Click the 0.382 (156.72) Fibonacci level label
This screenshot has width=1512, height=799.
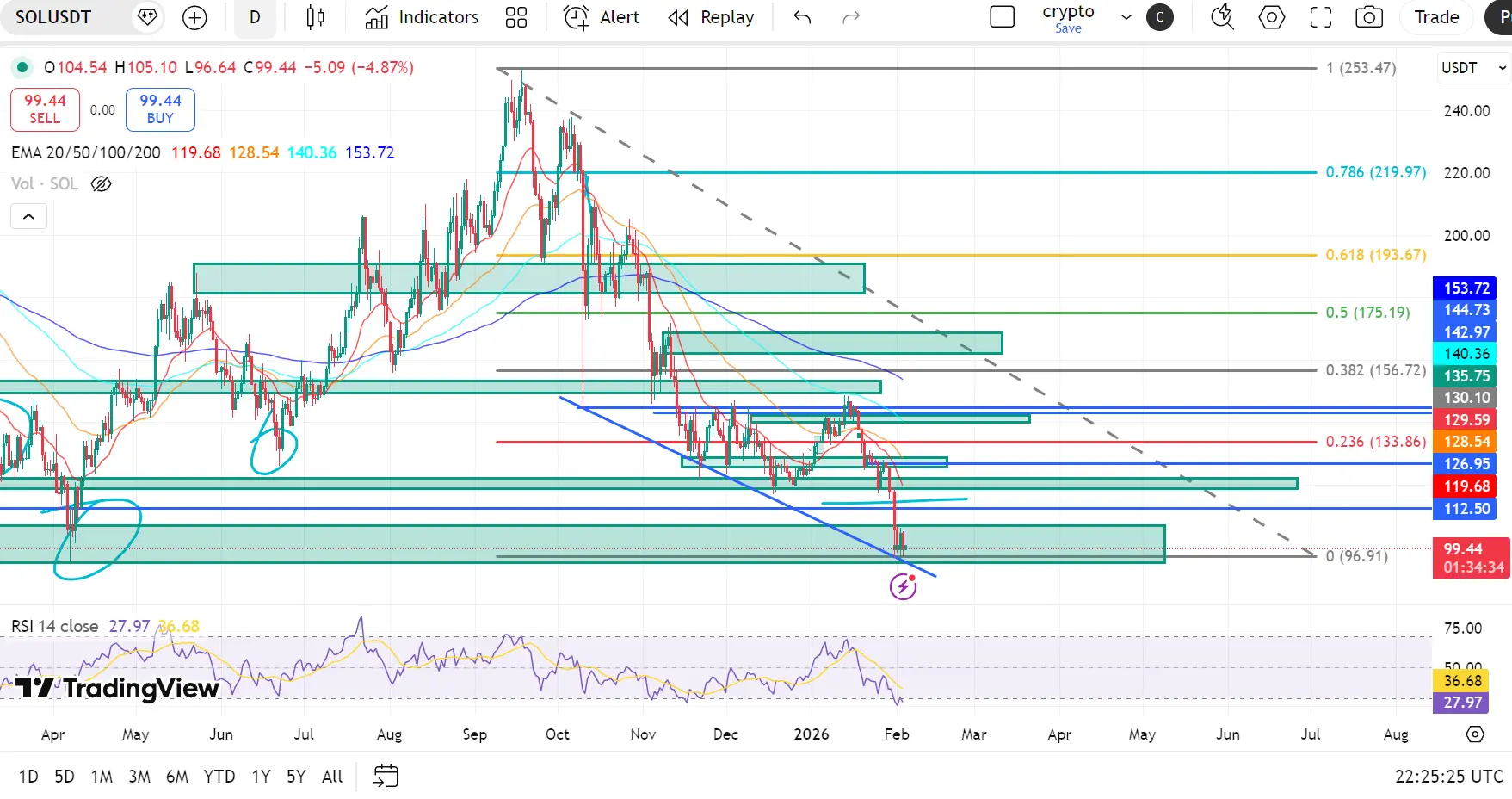[x=1375, y=370]
